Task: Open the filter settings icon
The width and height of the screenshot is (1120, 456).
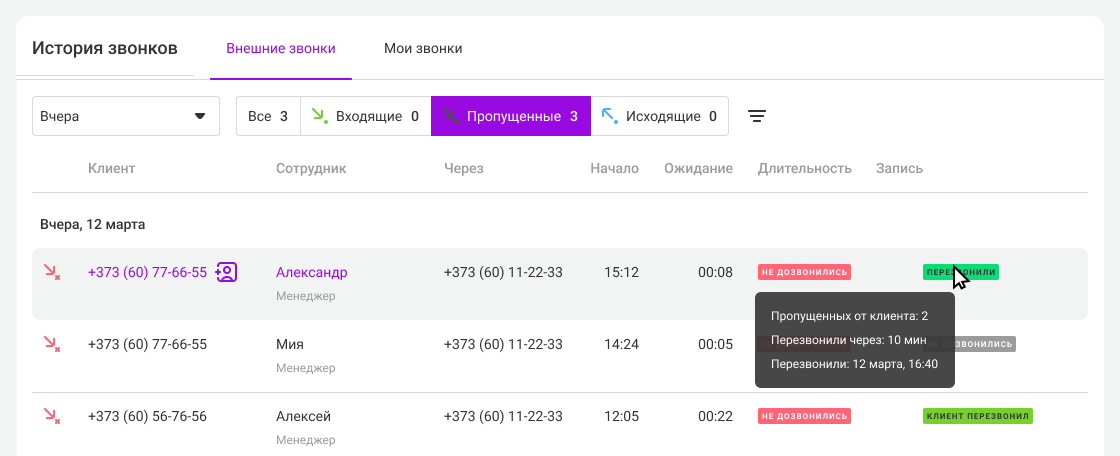Action: click(x=758, y=116)
